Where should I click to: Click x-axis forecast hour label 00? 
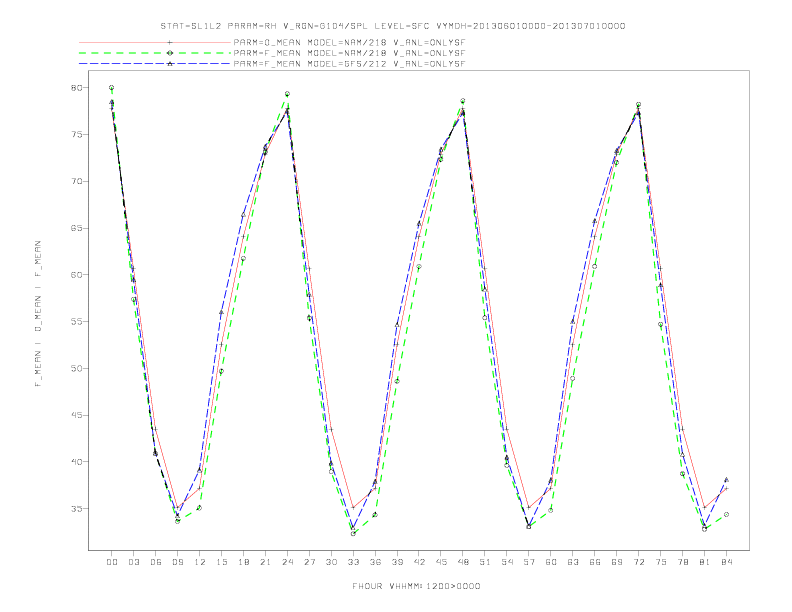pos(112,562)
